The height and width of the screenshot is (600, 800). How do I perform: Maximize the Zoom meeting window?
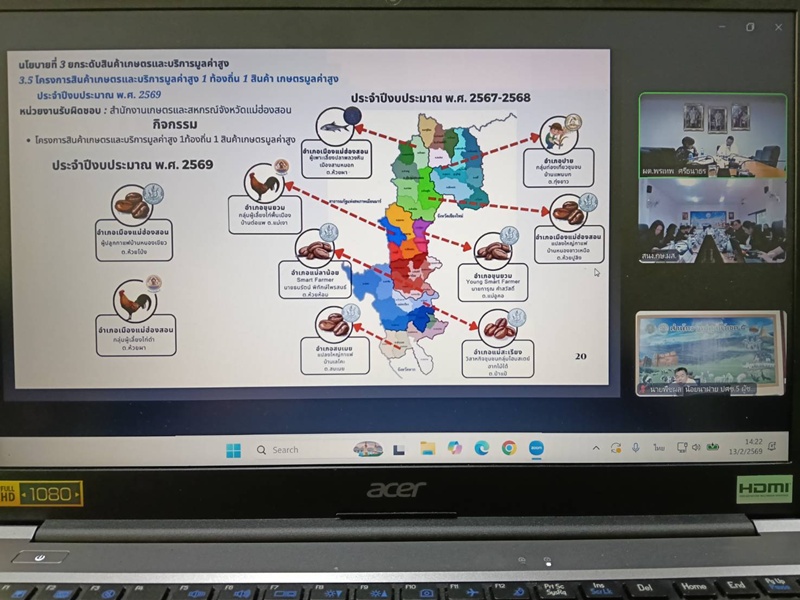[750, 27]
